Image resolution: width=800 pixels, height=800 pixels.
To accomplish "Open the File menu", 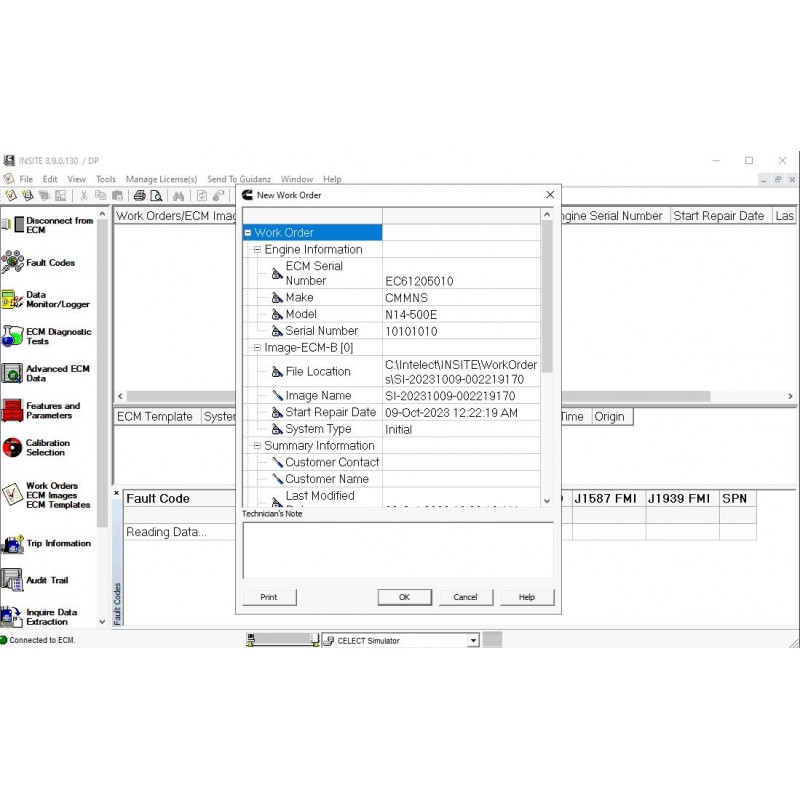I will [26, 179].
